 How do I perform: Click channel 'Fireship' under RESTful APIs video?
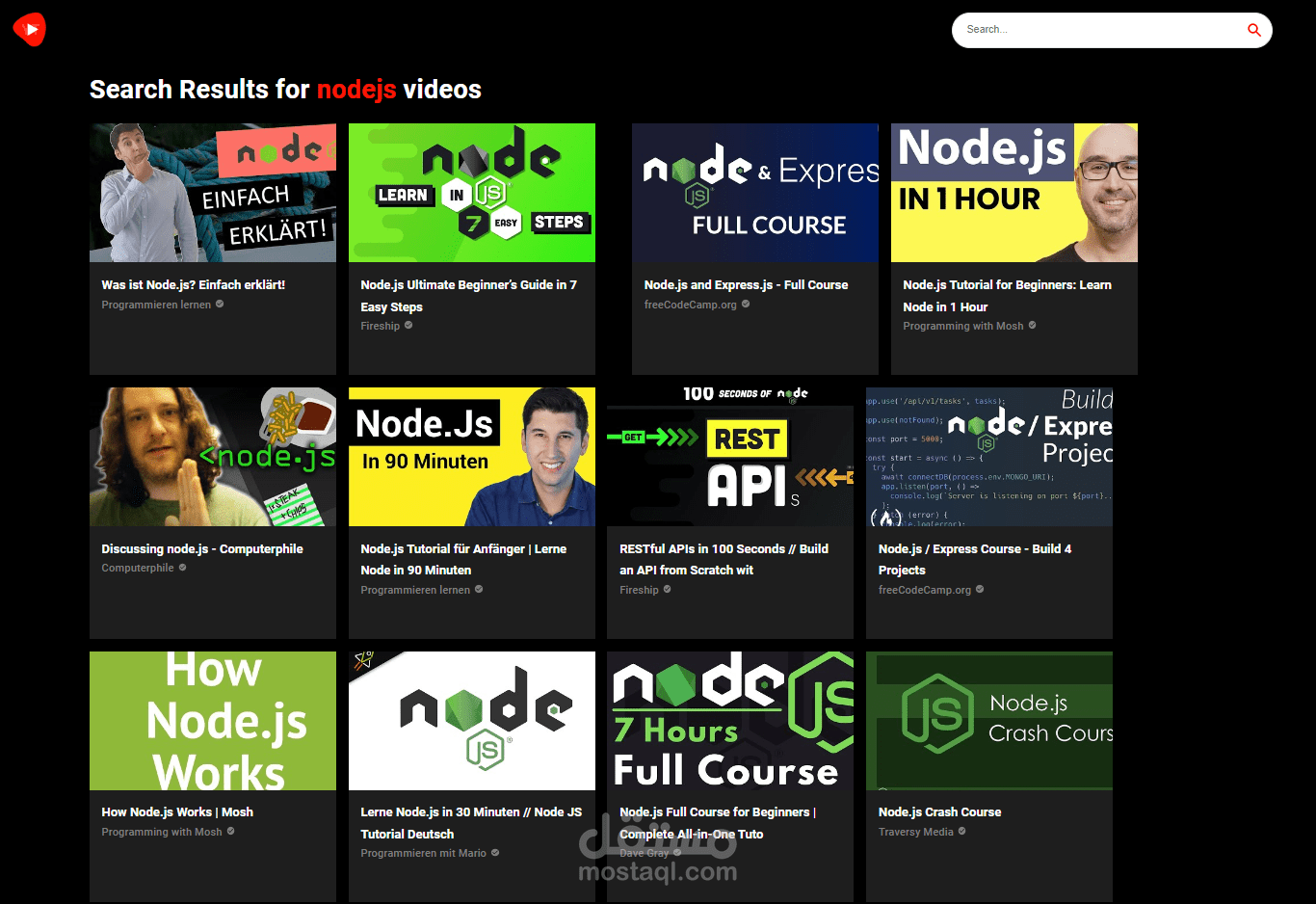coord(640,590)
